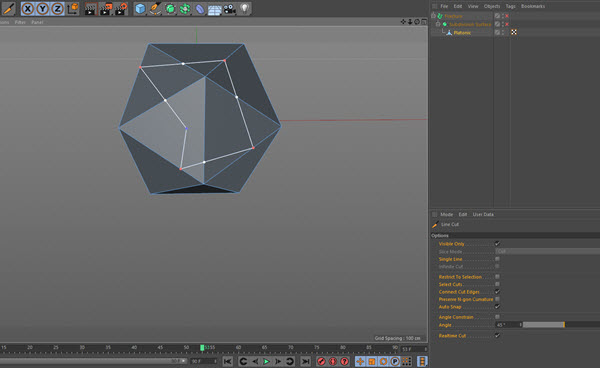Add a floor environment object
Image resolution: width=600 pixels, height=368 pixels.
click(x=215, y=8)
